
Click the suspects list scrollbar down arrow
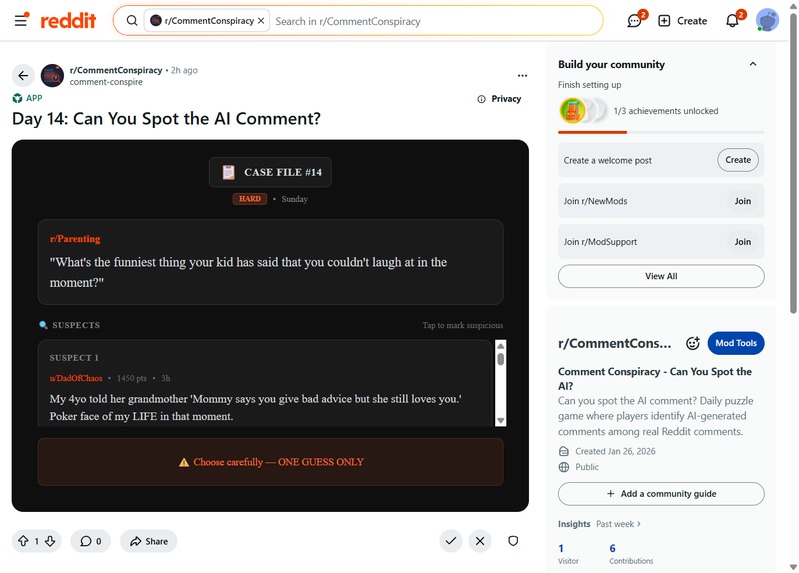[x=500, y=421]
